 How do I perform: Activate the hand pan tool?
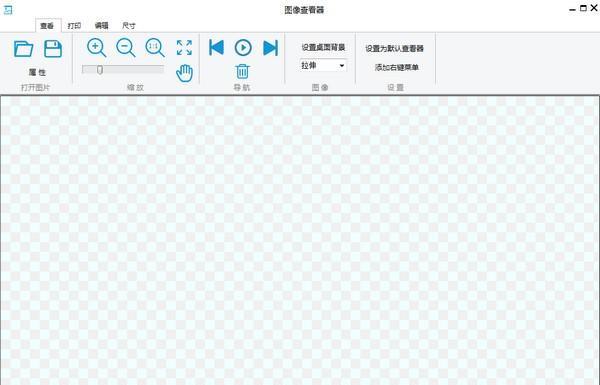coord(184,73)
